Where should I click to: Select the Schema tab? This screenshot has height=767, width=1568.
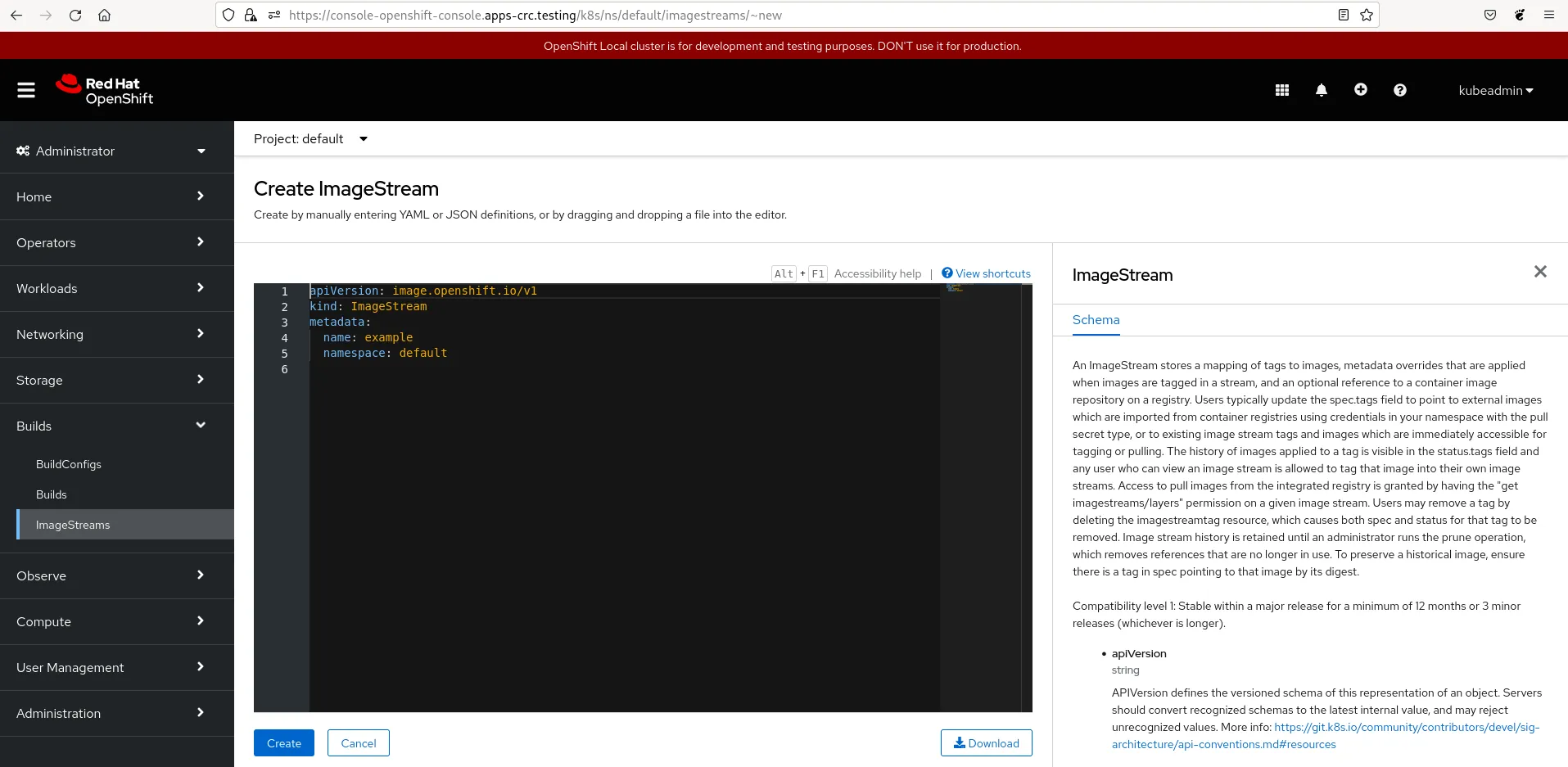1096,320
